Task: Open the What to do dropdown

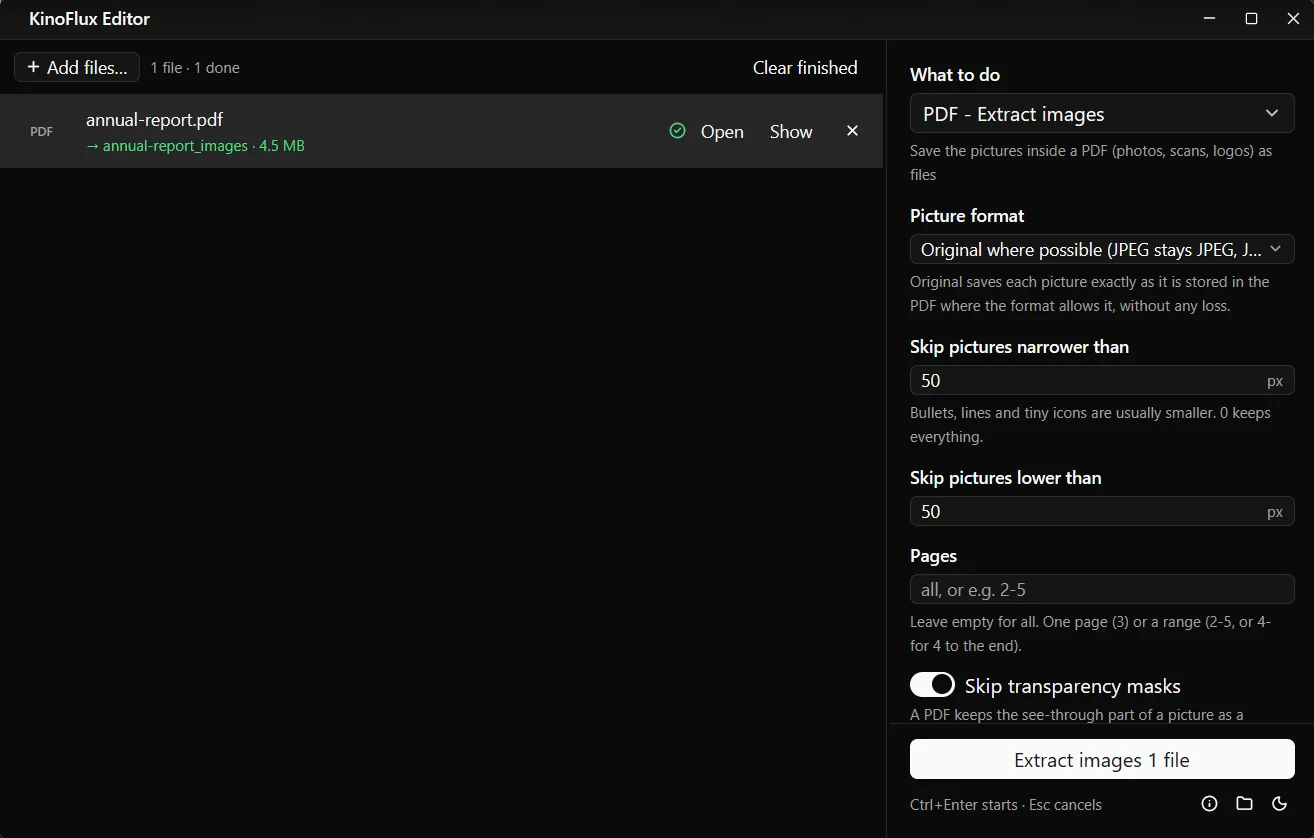Action: [1102, 114]
